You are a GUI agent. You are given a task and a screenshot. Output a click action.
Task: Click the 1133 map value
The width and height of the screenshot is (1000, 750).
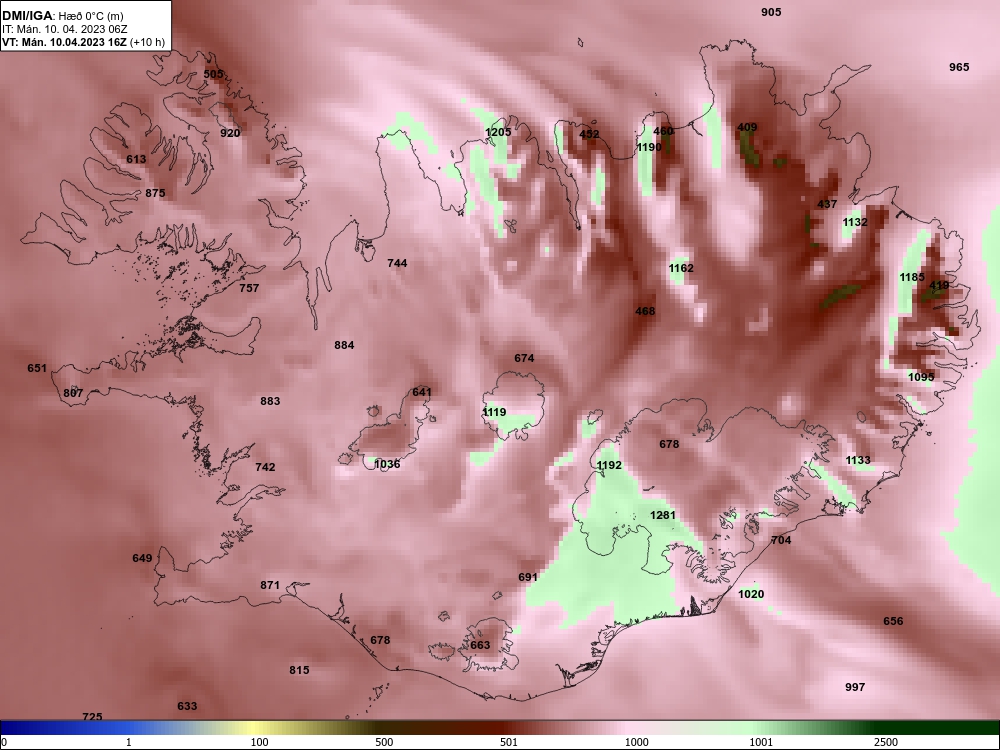858,460
